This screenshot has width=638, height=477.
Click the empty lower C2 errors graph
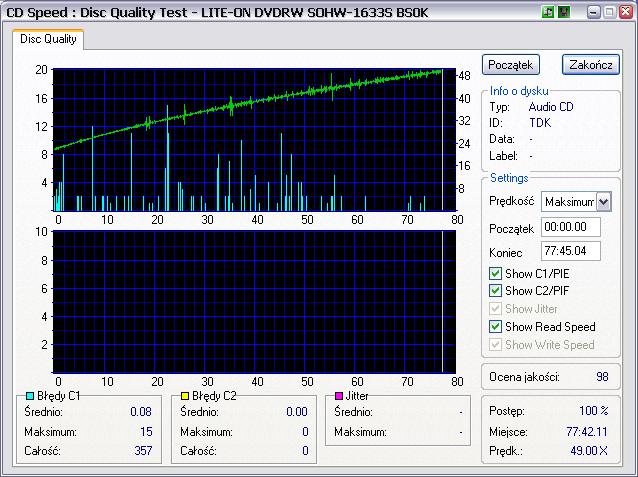click(254, 302)
